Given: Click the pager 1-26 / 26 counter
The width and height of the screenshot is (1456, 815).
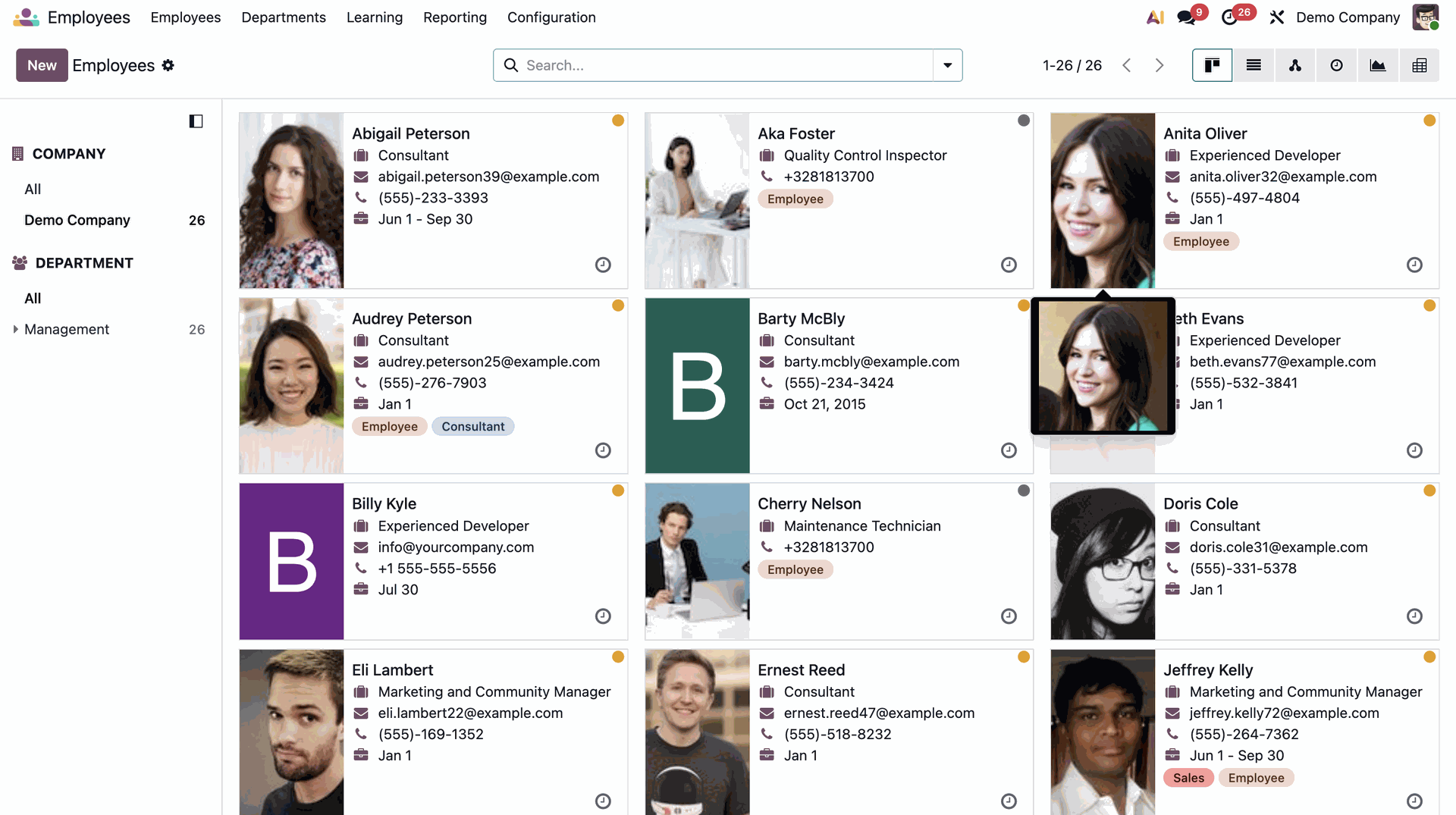Looking at the screenshot, I should pyautogui.click(x=1072, y=65).
